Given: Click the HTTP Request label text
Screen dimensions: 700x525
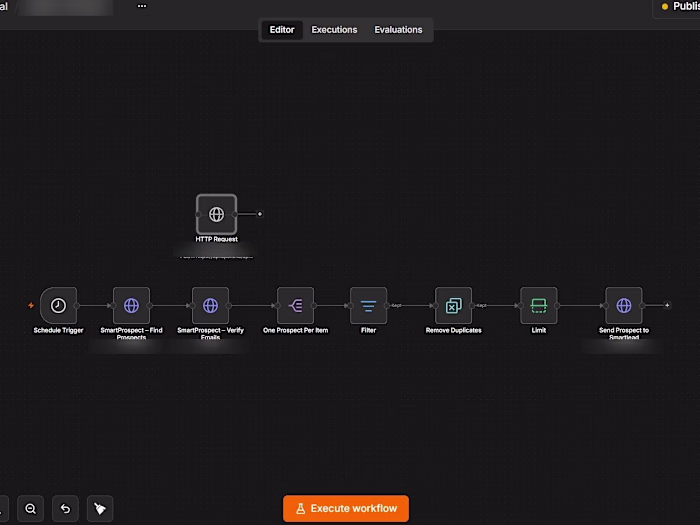Looking at the screenshot, I should coord(217,239).
